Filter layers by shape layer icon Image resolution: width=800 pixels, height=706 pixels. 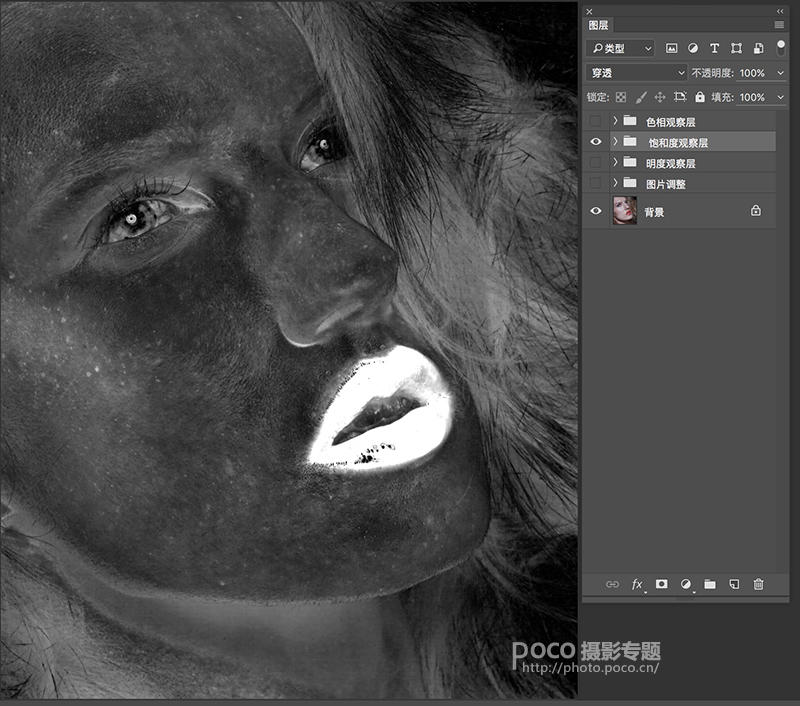tap(736, 48)
